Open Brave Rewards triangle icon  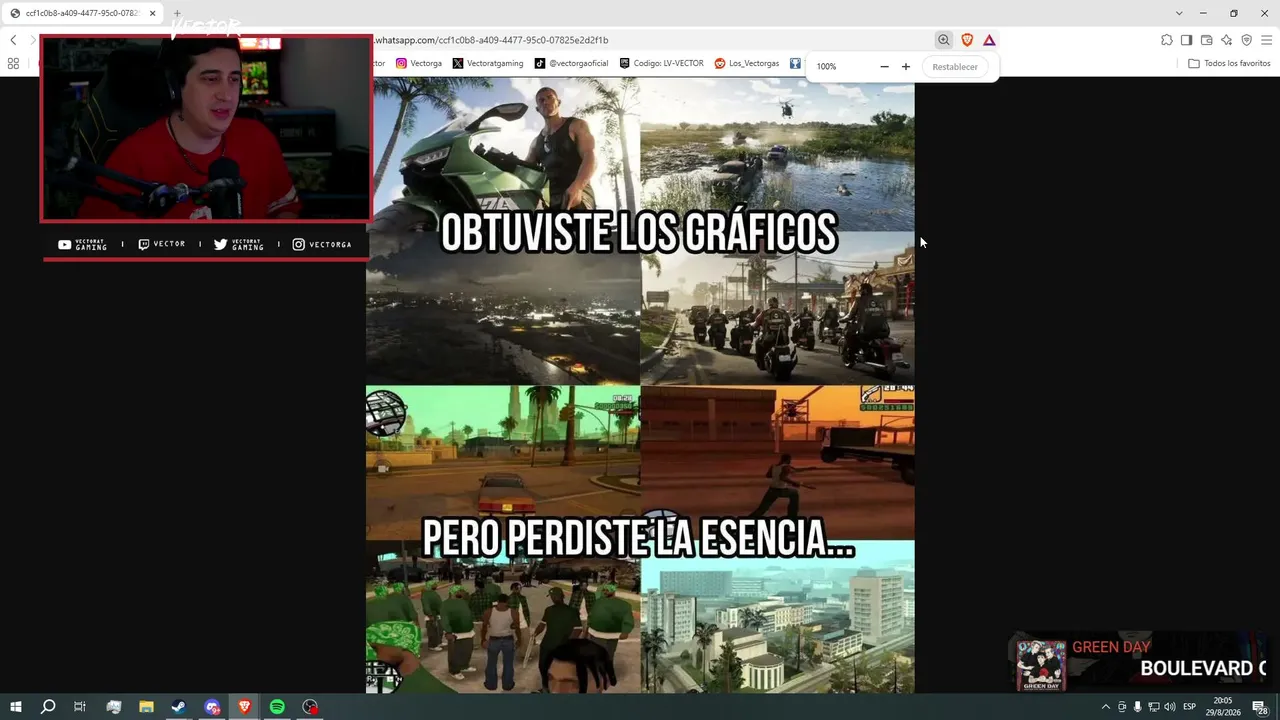[x=989, y=40]
